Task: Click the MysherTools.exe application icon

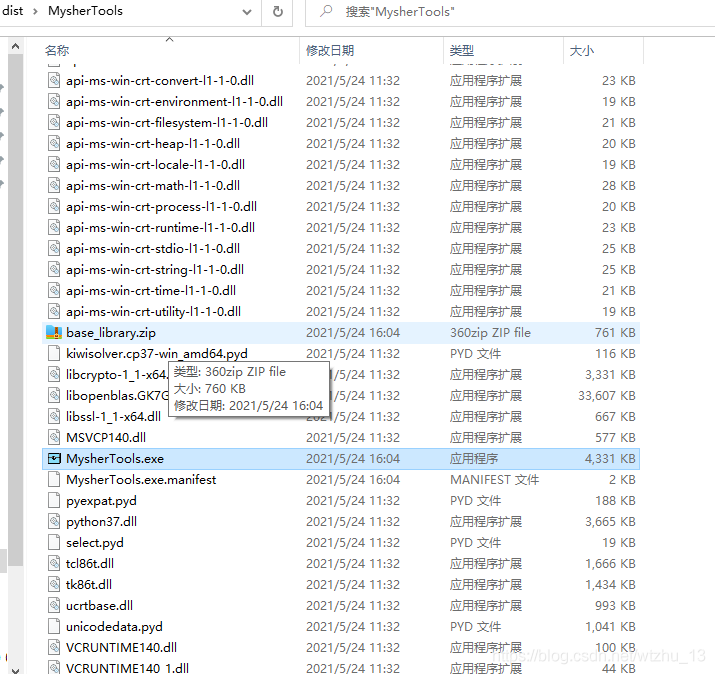Action: pyautogui.click(x=54, y=459)
